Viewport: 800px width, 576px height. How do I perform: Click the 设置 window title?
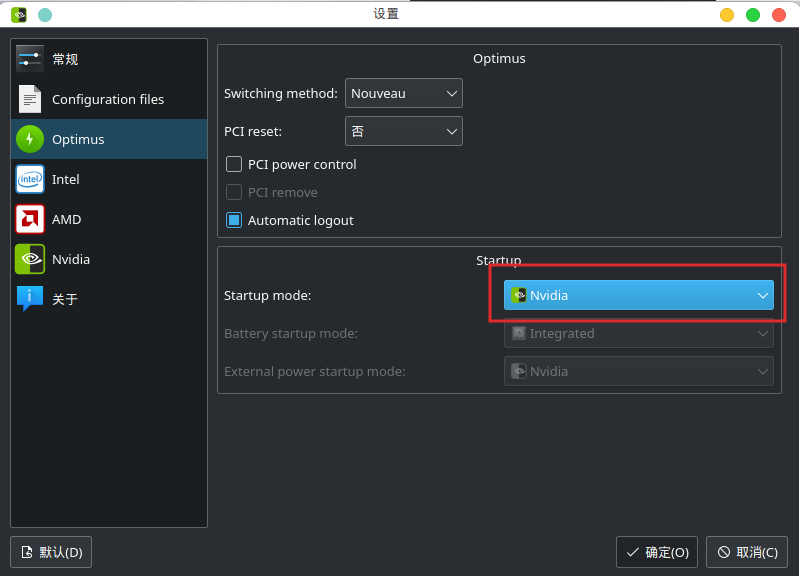coord(386,14)
